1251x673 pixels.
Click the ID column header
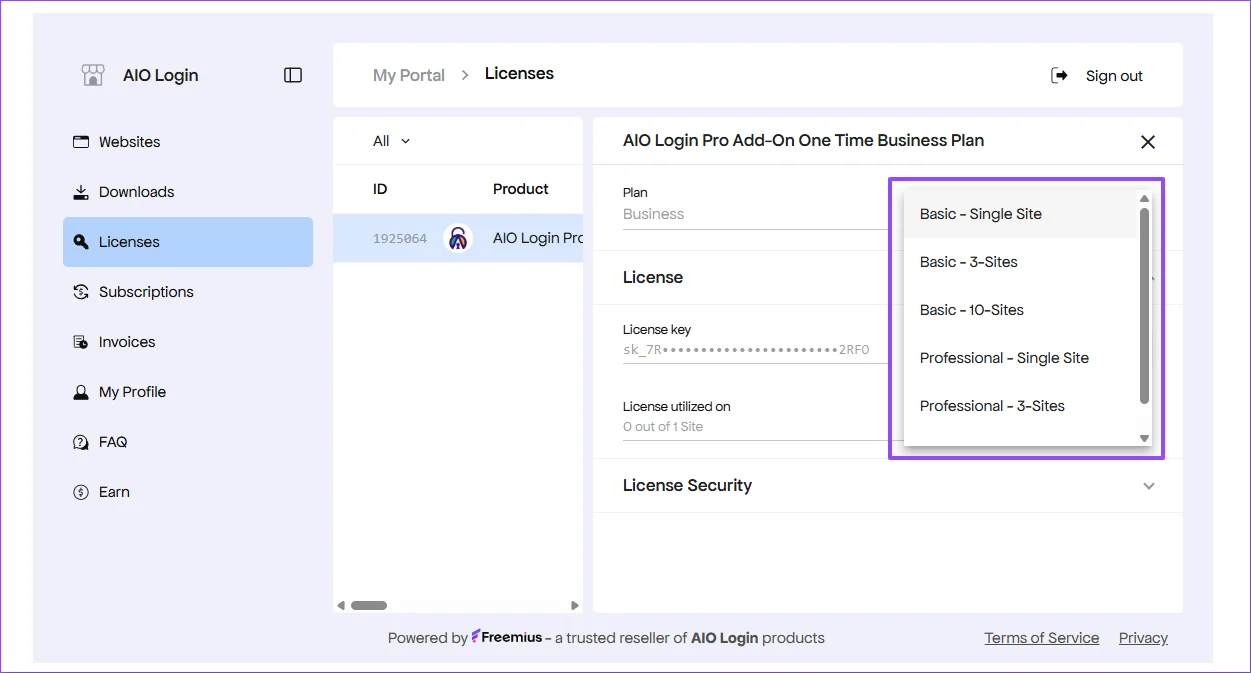[x=380, y=189]
